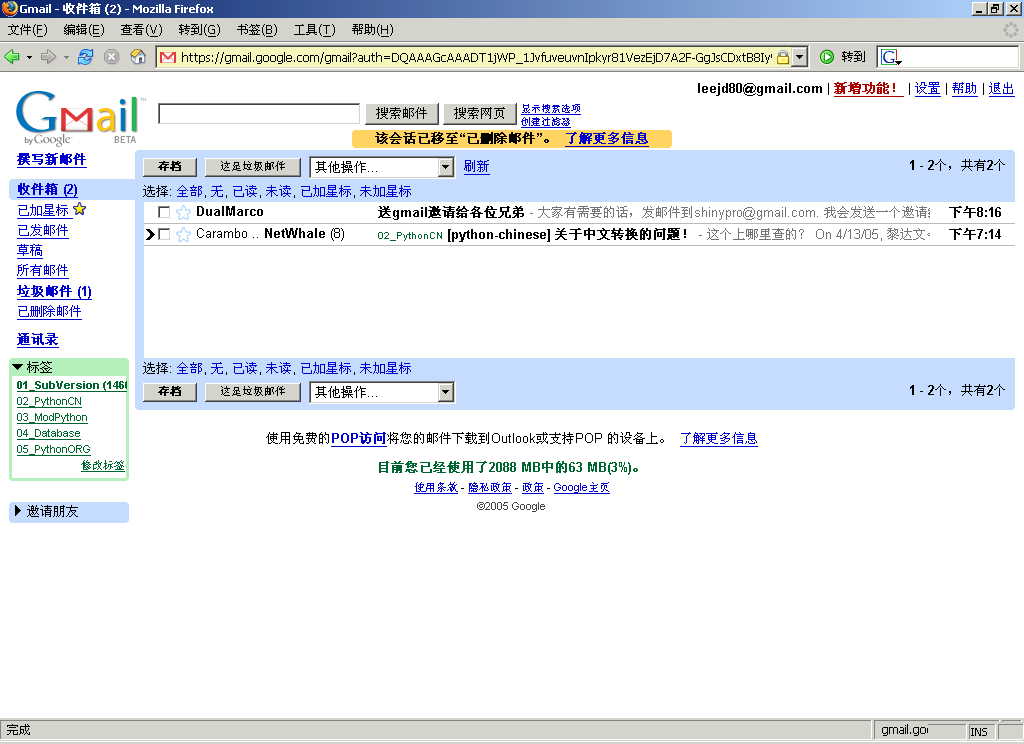Click the lower 存档 archive button
This screenshot has height=744, width=1024.
pyautogui.click(x=170, y=391)
